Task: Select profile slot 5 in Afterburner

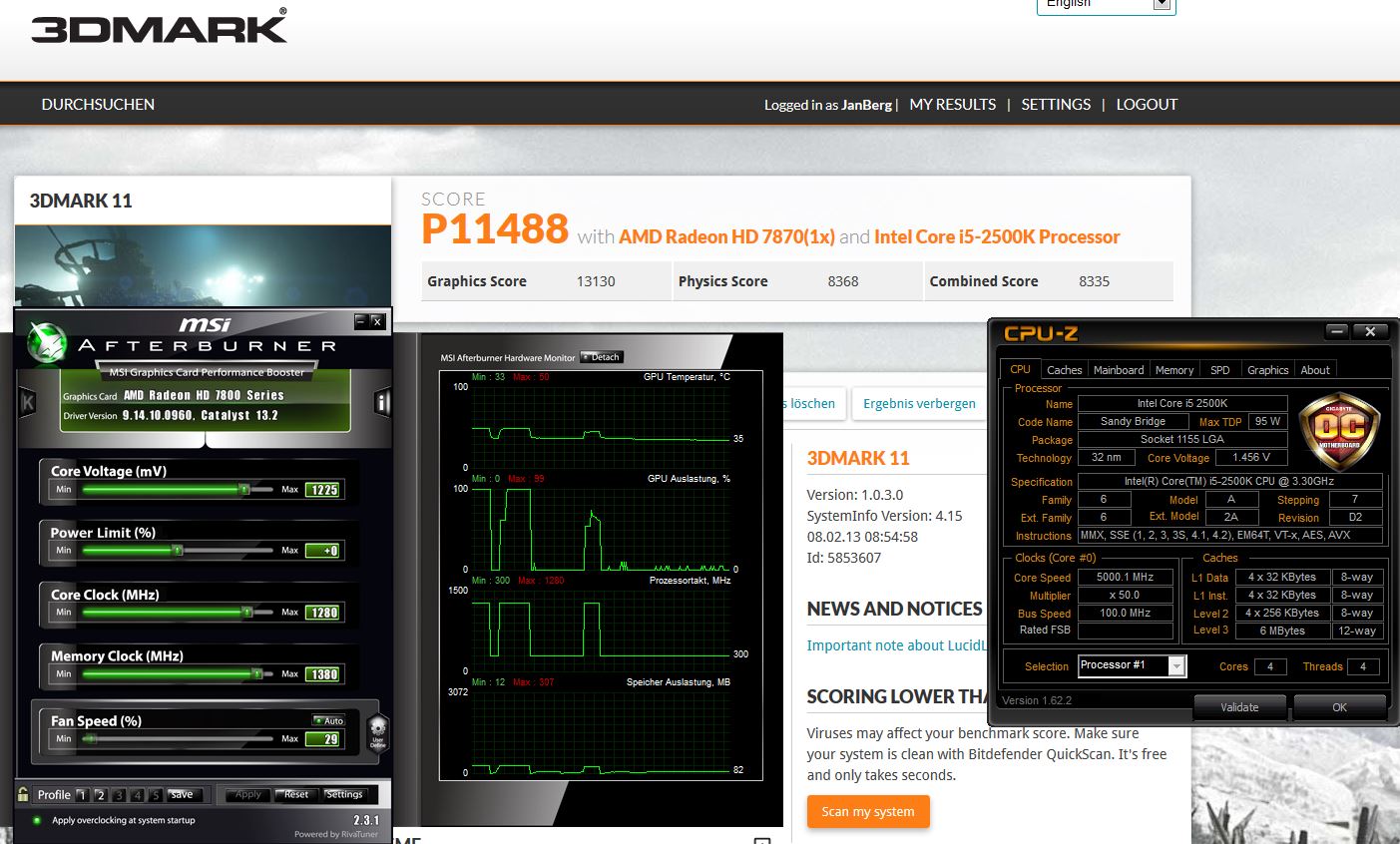Action: 155,795
